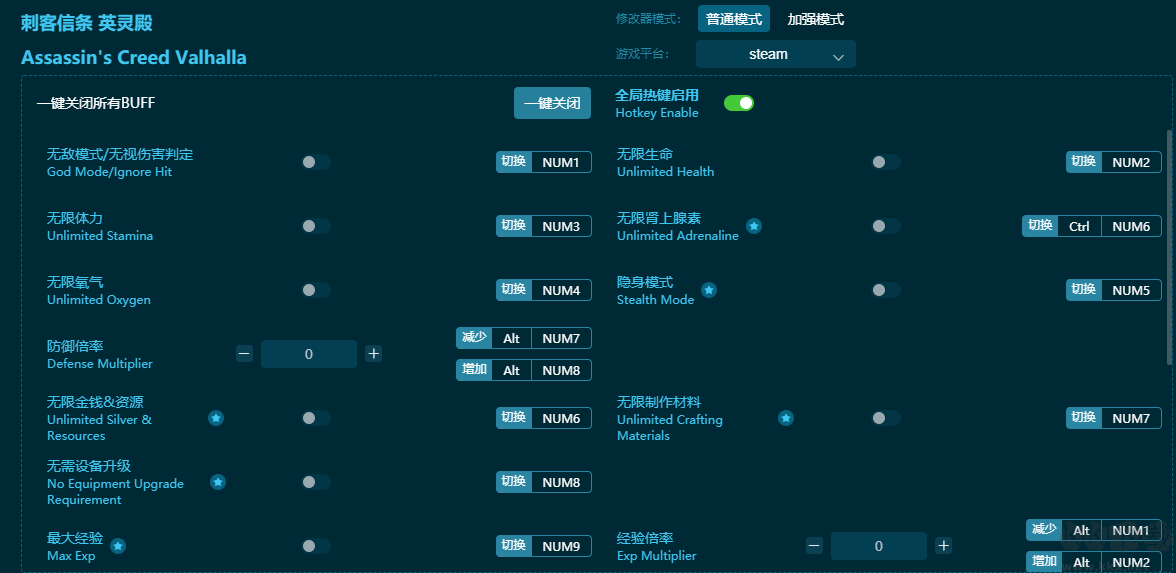Click 游戏平台 label text
This screenshot has width=1176, height=573.
point(643,54)
